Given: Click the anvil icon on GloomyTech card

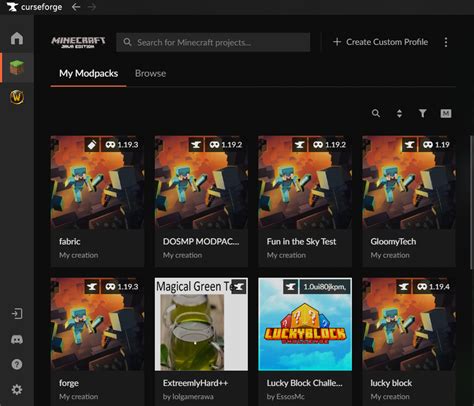Looking at the screenshot, I should point(409,145).
